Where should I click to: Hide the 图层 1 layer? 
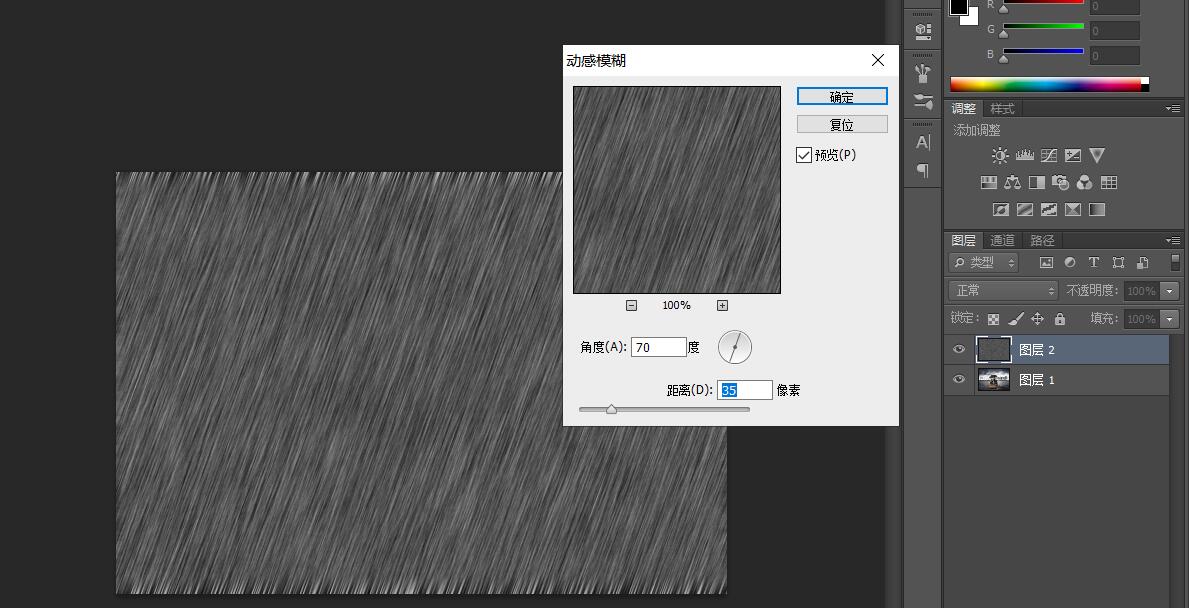(x=959, y=378)
